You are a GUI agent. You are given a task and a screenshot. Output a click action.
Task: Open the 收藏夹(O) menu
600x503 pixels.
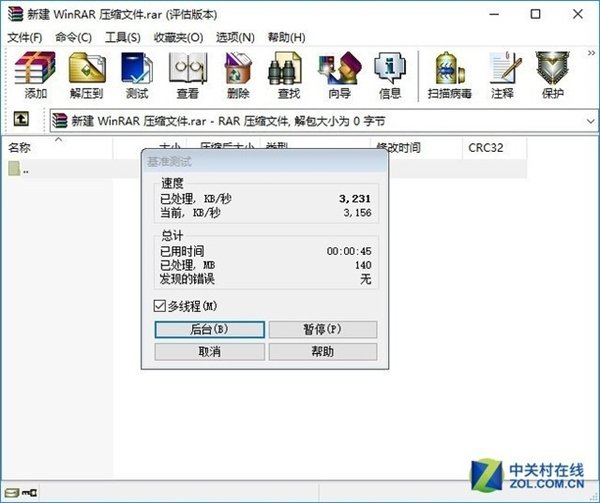point(178,37)
